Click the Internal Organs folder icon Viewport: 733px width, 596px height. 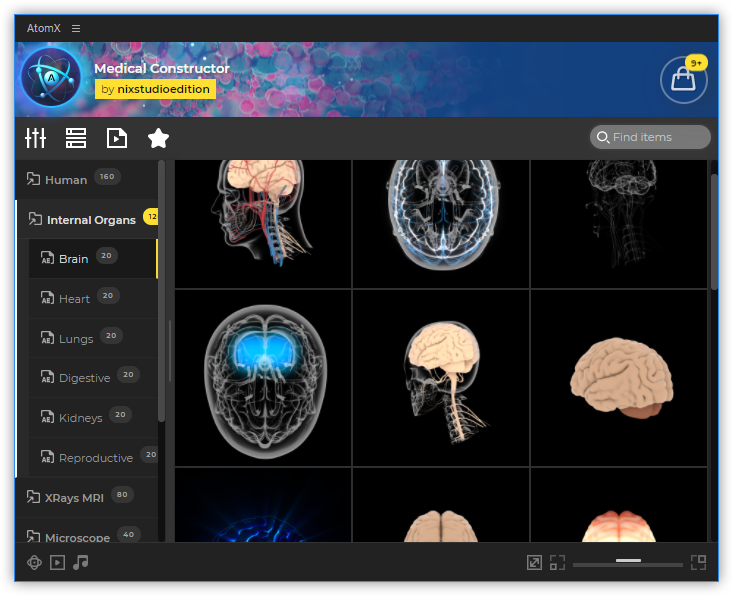click(x=35, y=219)
